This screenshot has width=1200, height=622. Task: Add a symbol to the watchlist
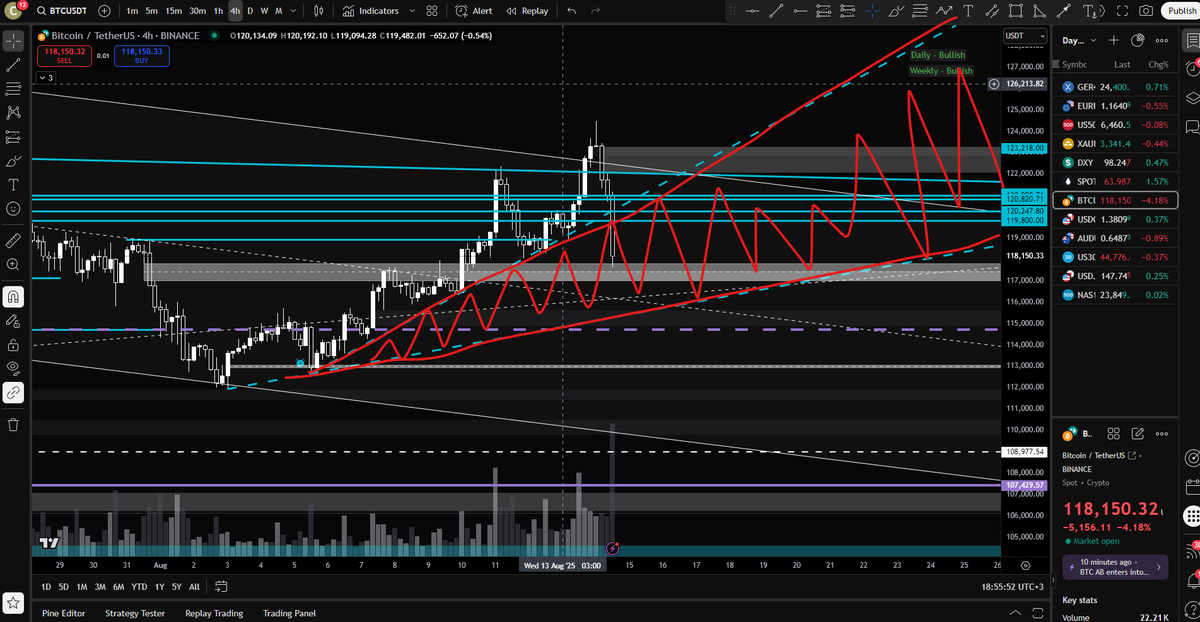coord(1115,41)
